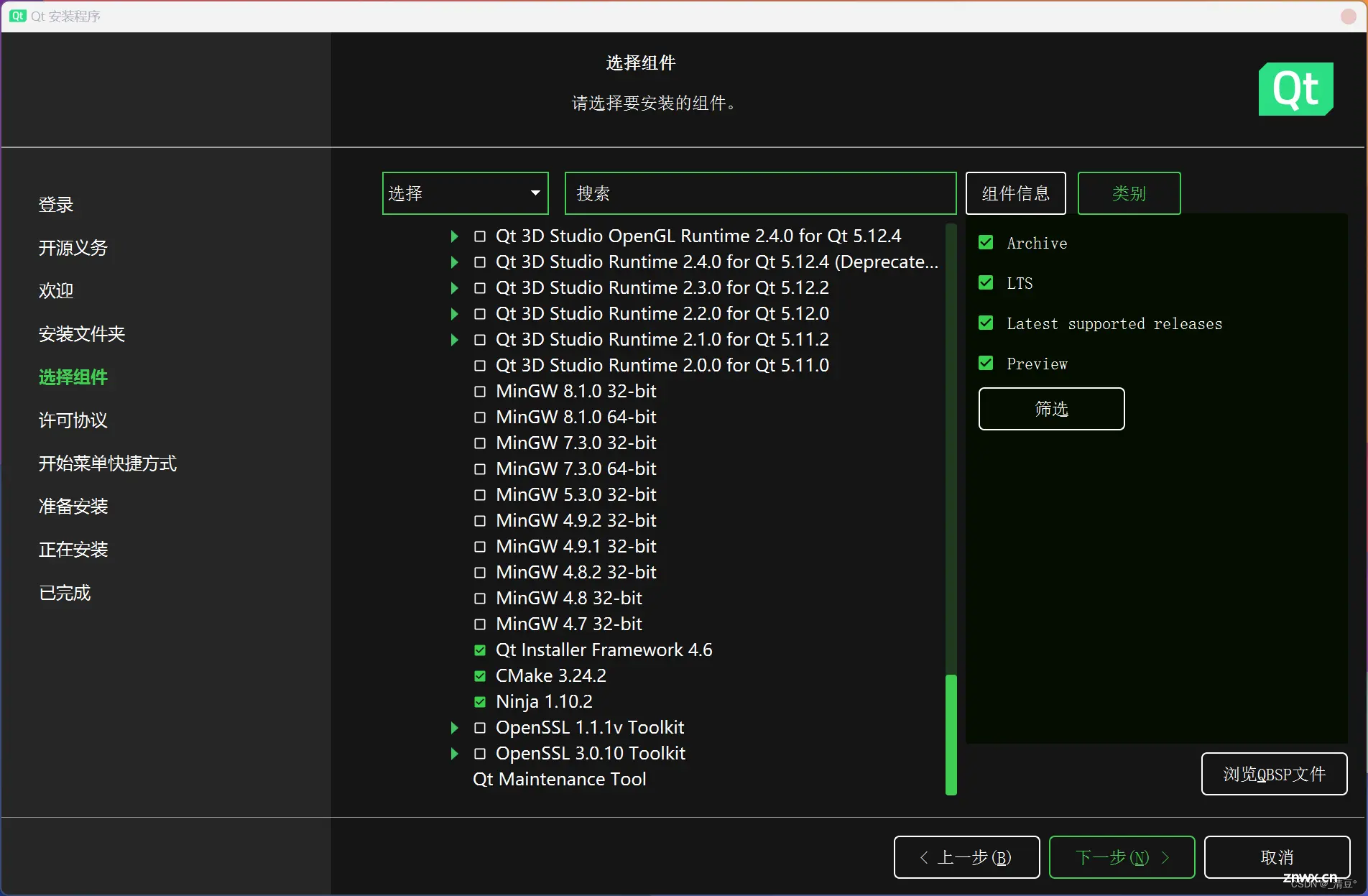The width and height of the screenshot is (1368, 896).
Task: Toggle Latest supported releases checkbox
Action: coord(986,323)
